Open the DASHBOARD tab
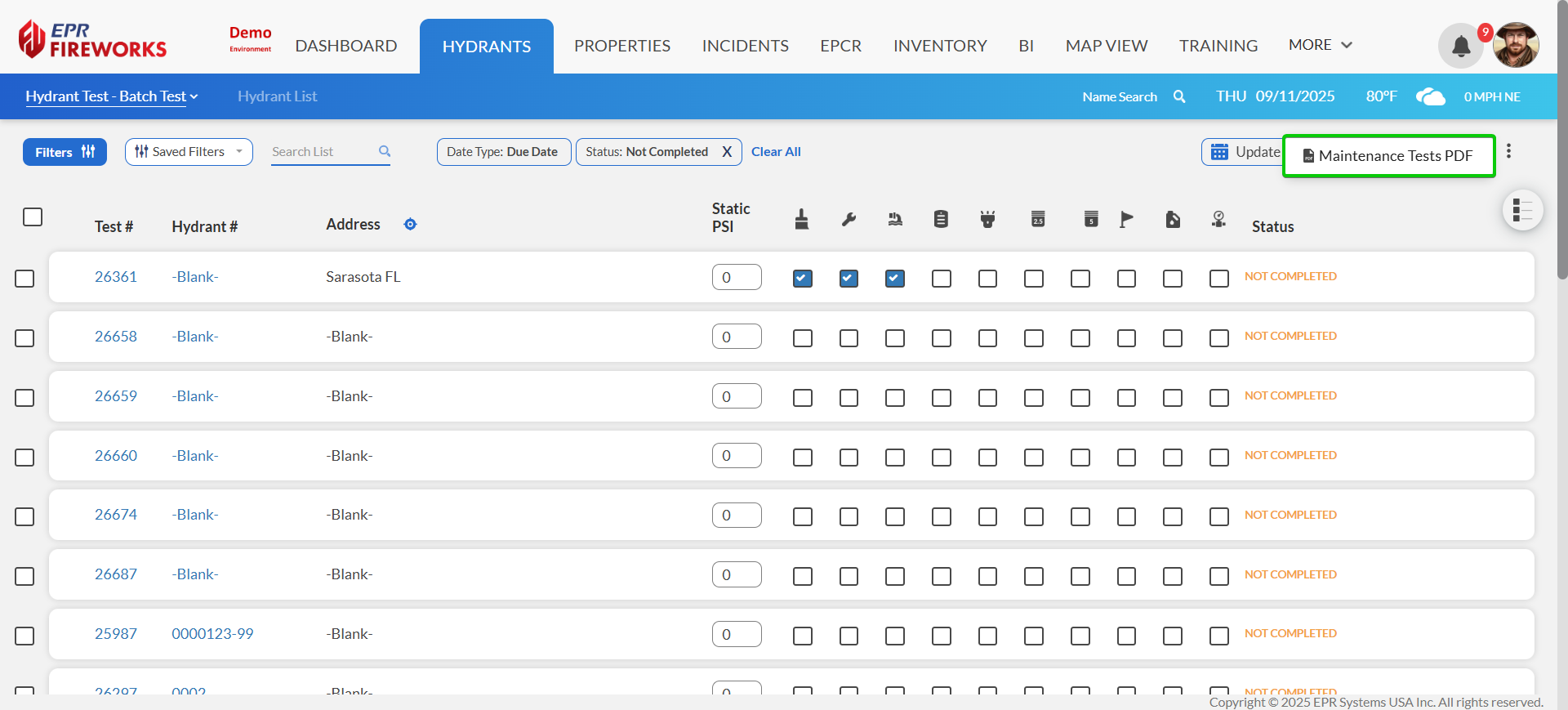1568x710 pixels. click(346, 46)
